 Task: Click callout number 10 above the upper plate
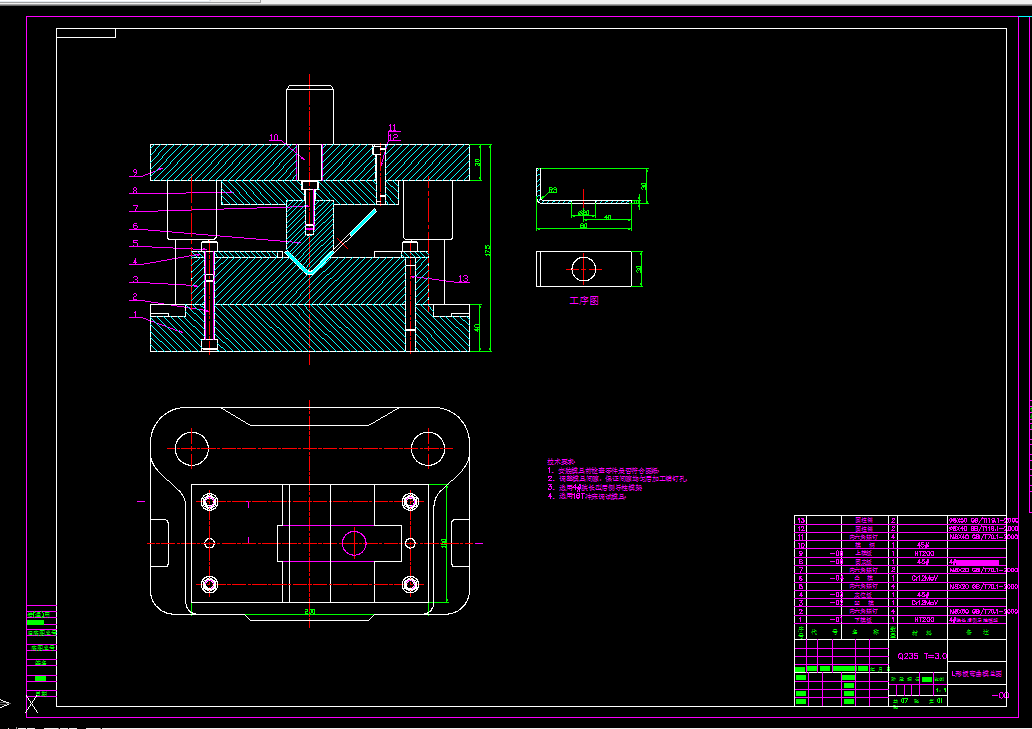pyautogui.click(x=274, y=138)
